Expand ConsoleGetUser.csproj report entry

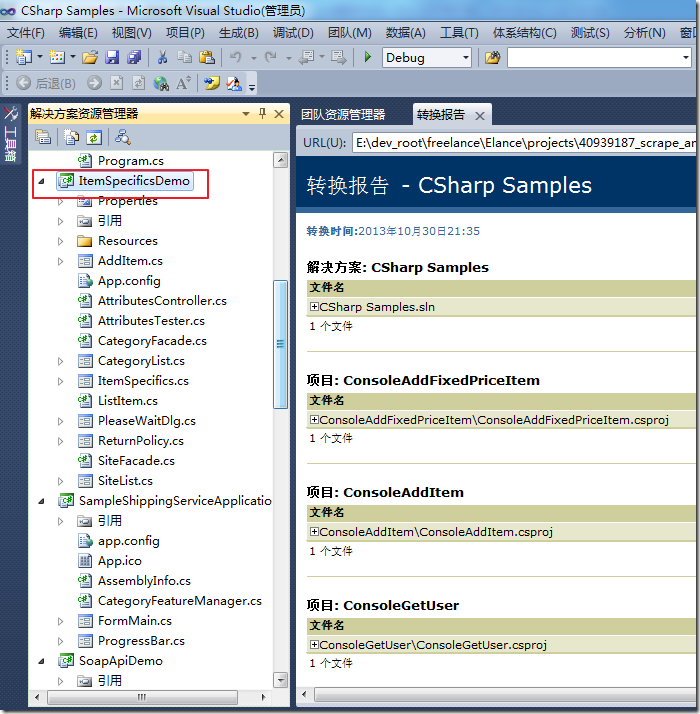tap(314, 644)
